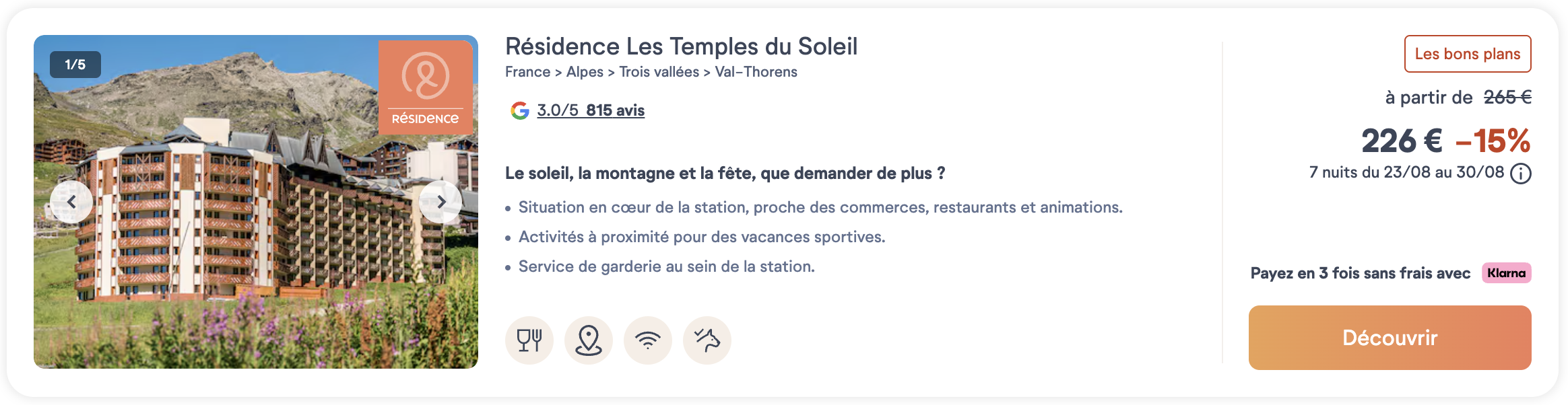View the 815 avis reviews
This screenshot has height=405, width=1568.
[616, 110]
